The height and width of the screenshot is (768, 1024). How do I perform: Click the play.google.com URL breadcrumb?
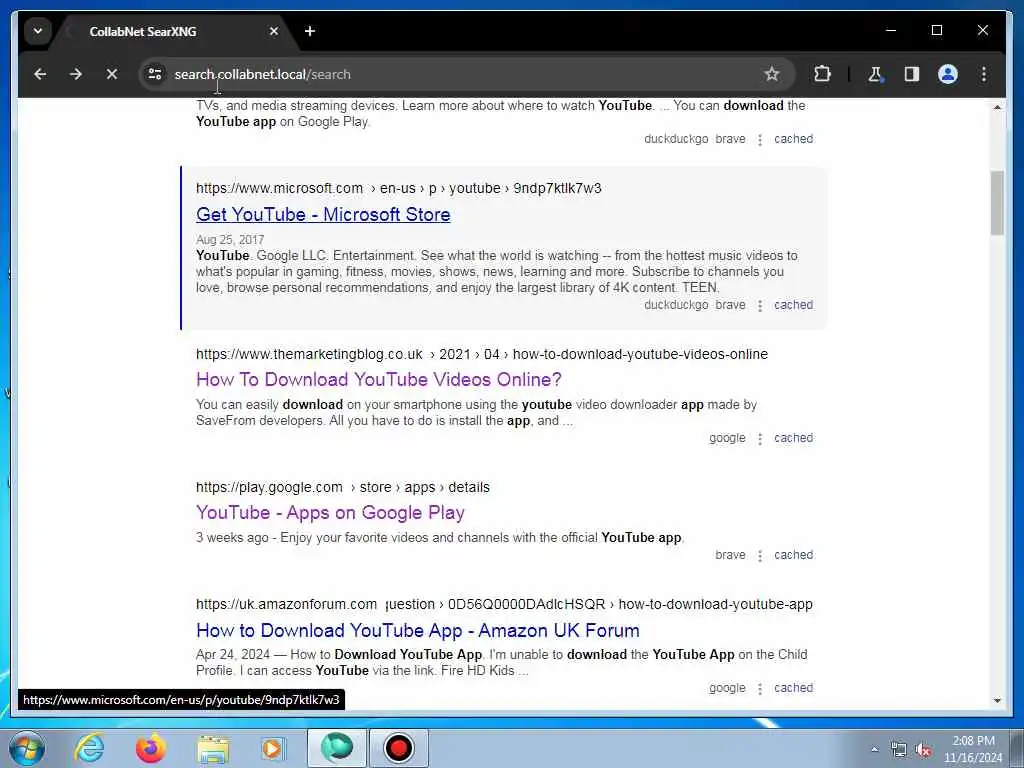(x=343, y=487)
